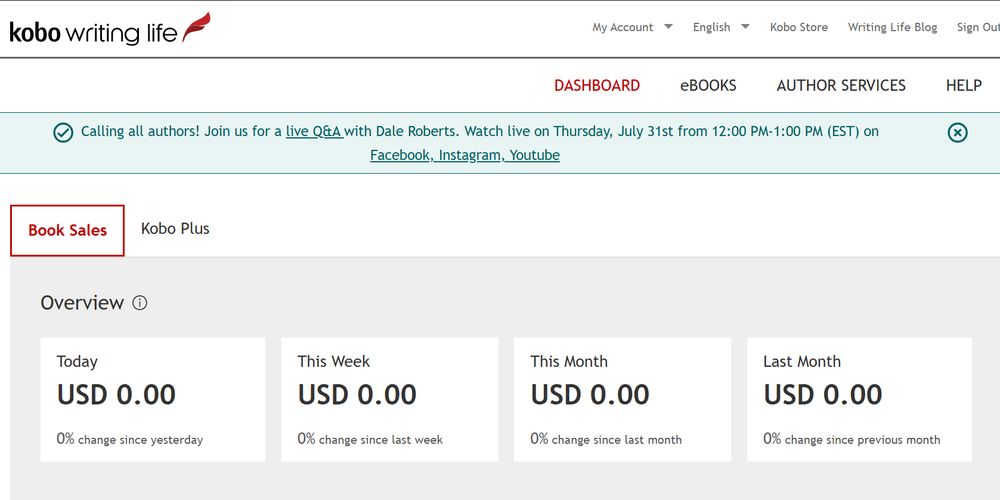
Task: Select the Book Sales tab
Action: 67,230
